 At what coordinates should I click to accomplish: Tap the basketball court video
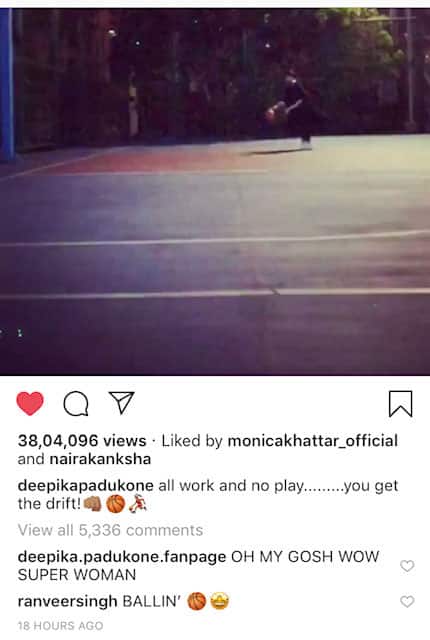(215, 191)
